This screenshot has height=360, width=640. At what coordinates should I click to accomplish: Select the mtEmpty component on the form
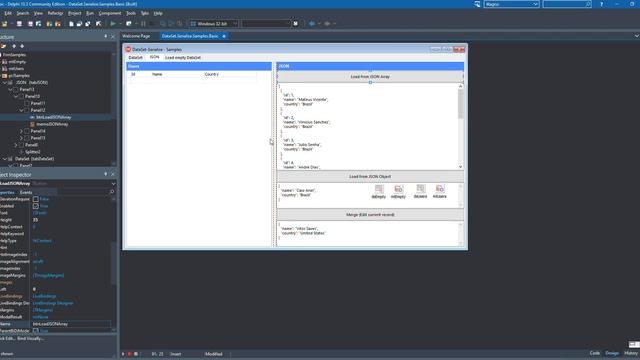pyautogui.click(x=398, y=191)
